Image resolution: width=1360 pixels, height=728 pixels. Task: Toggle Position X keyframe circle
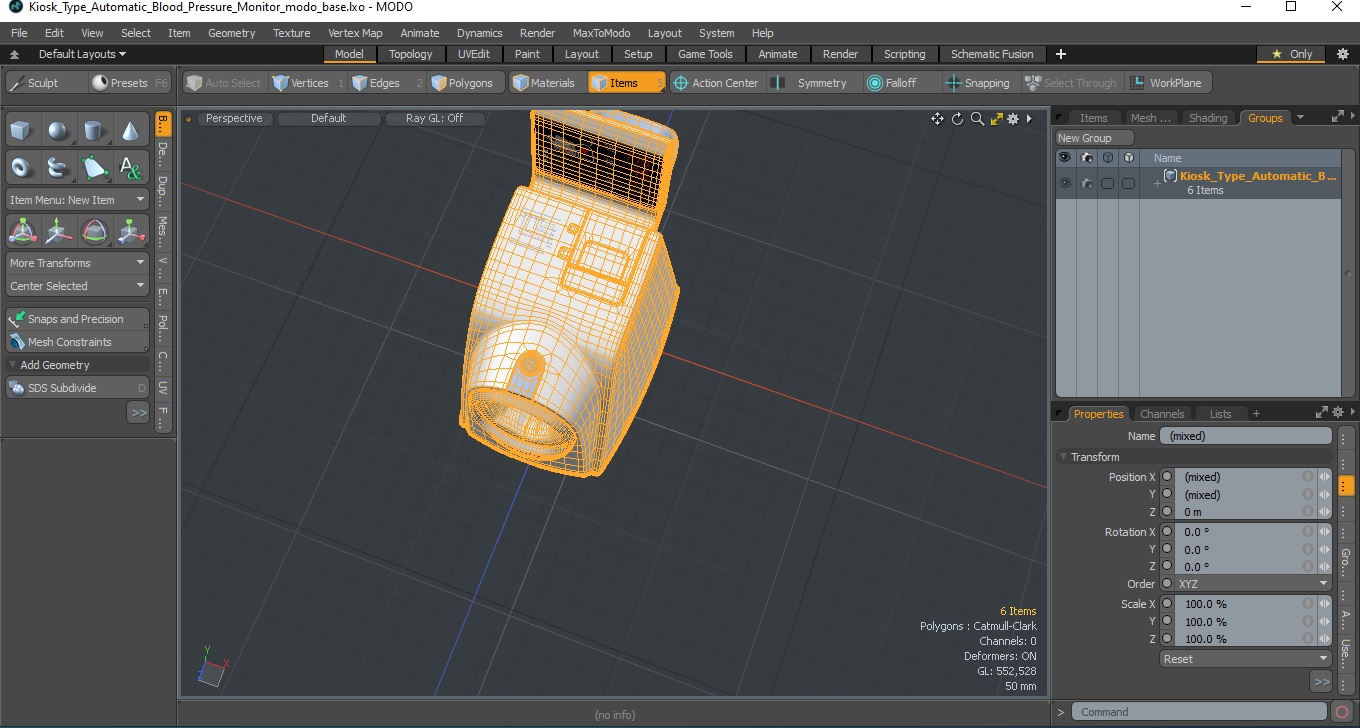(1167, 477)
